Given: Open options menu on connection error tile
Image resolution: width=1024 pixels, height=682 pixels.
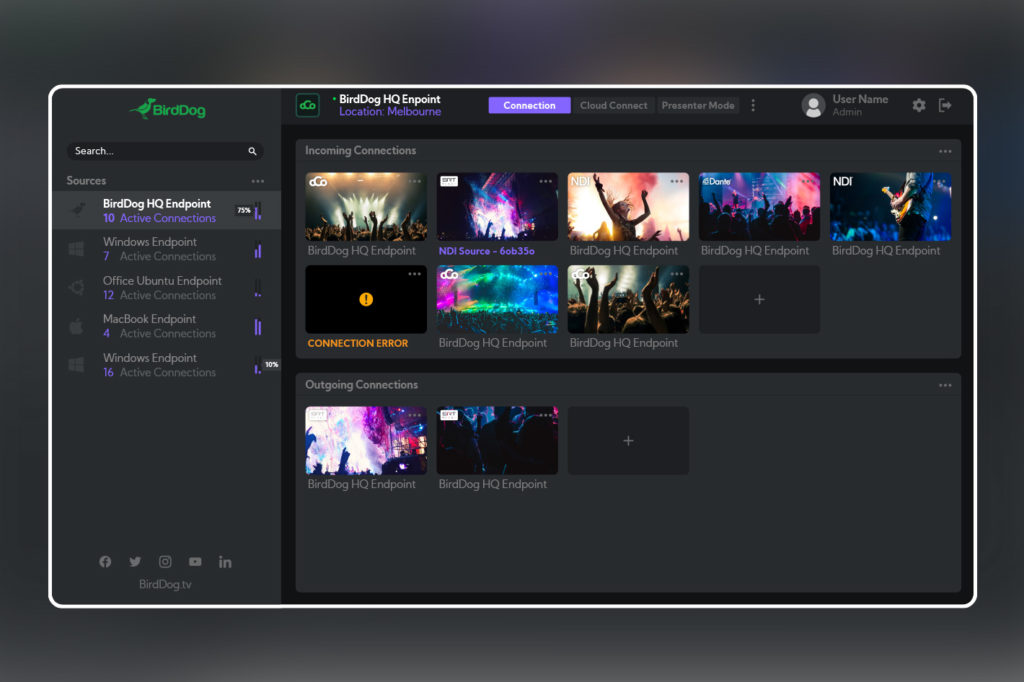Looking at the screenshot, I should coord(415,274).
